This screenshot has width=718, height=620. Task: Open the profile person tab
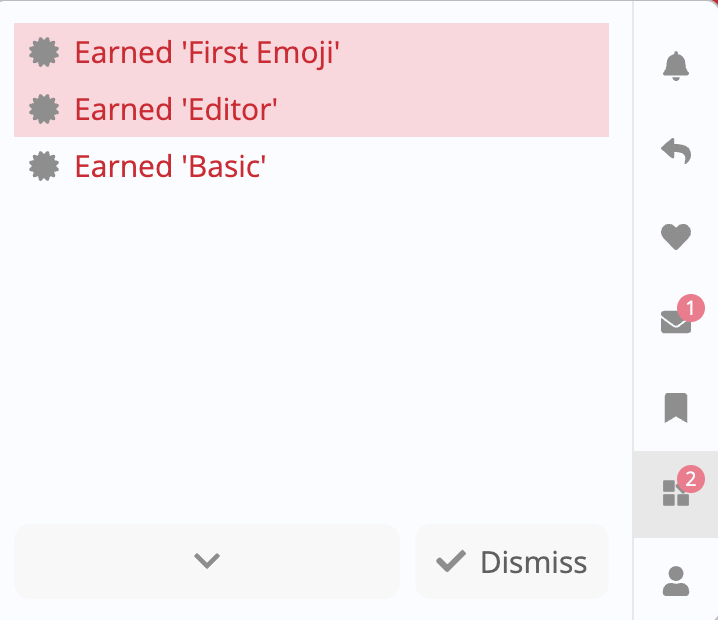676,581
